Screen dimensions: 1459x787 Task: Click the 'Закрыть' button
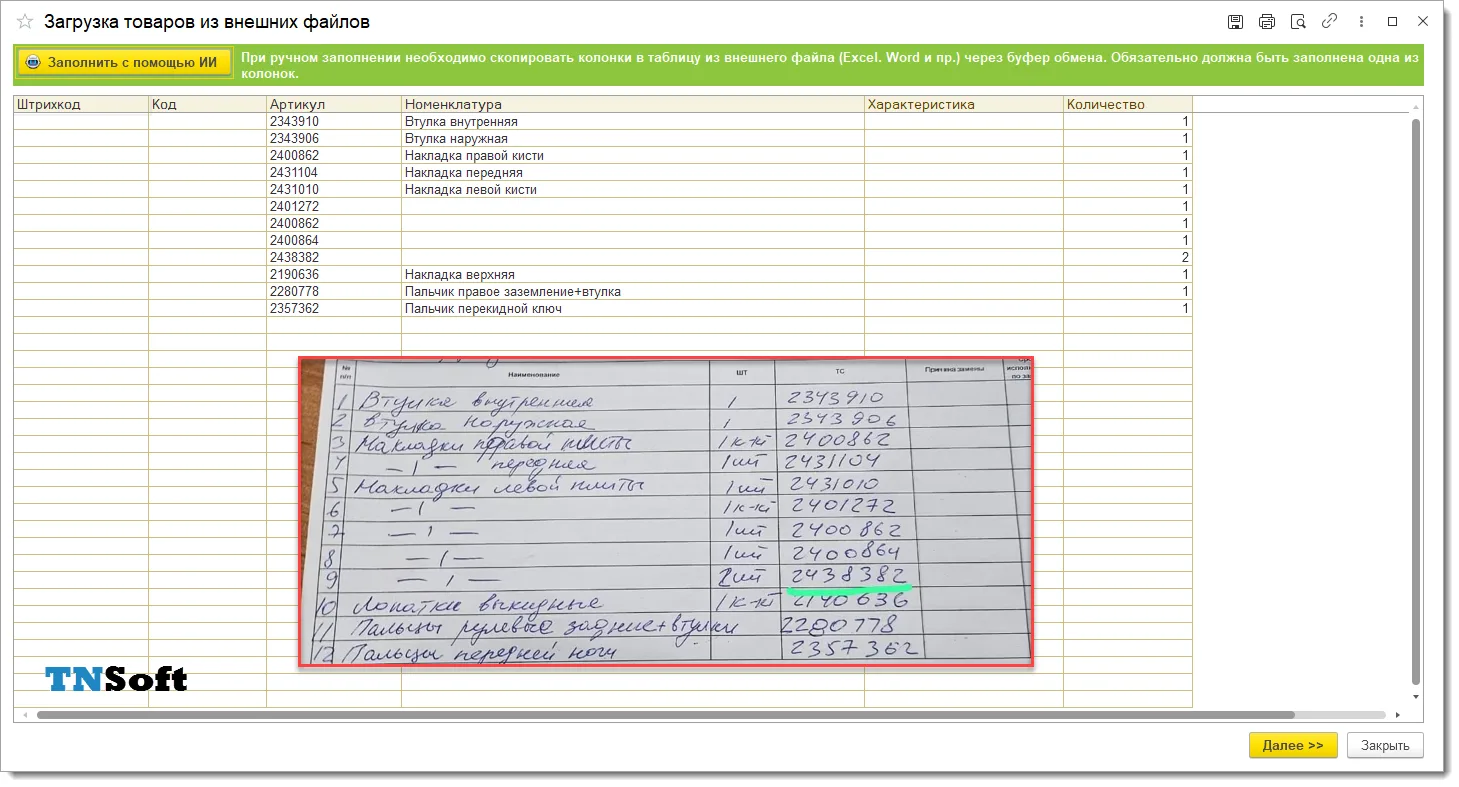tap(1385, 745)
